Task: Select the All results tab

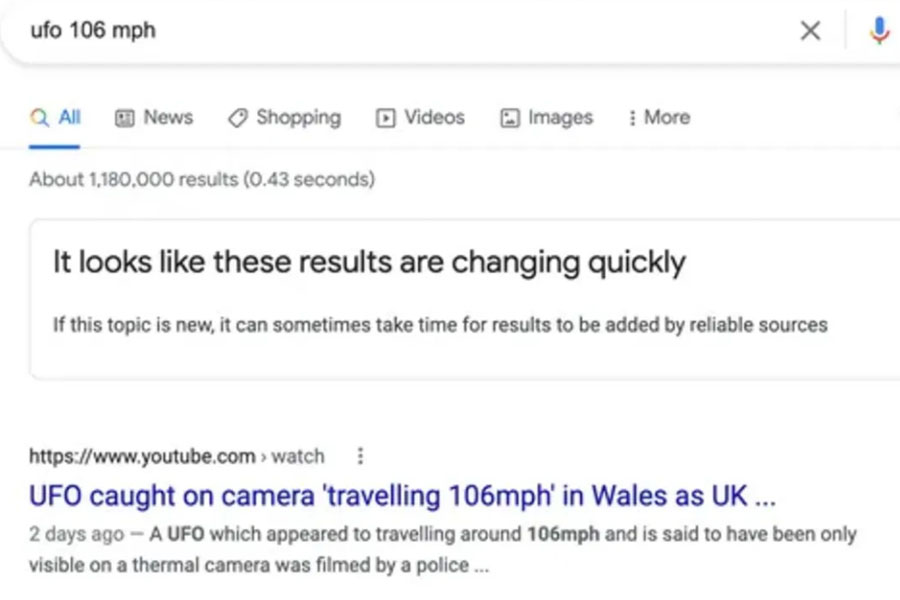Action: tap(55, 117)
